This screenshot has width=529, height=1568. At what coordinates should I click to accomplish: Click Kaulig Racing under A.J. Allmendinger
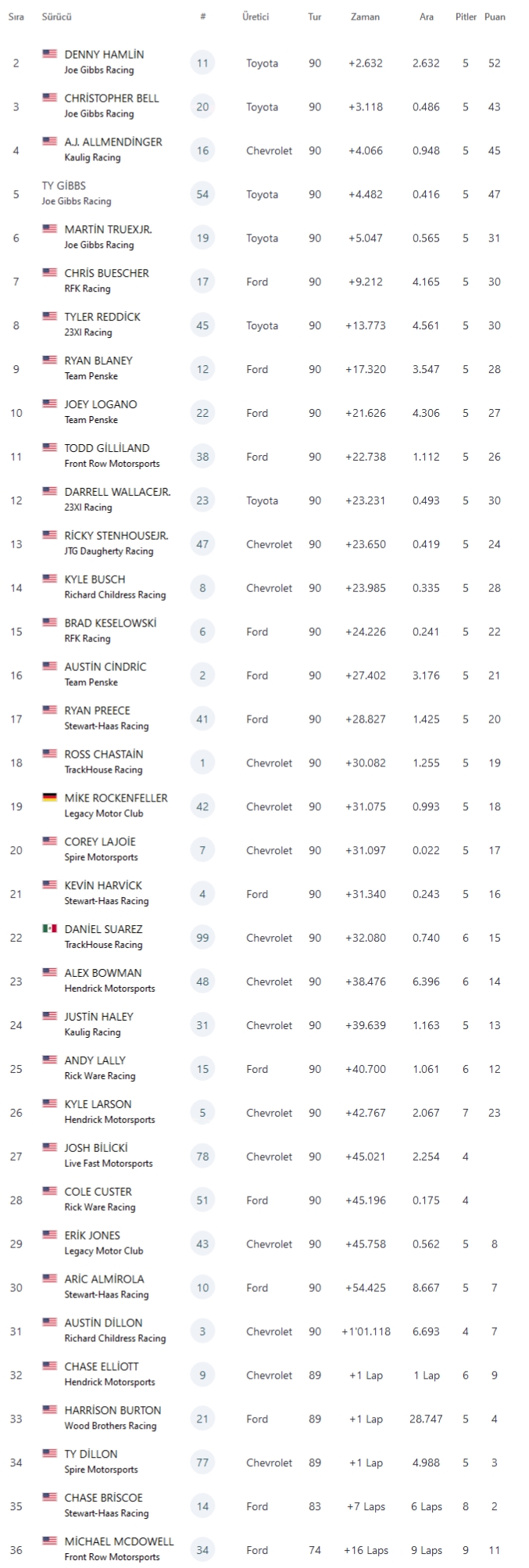click(x=92, y=157)
